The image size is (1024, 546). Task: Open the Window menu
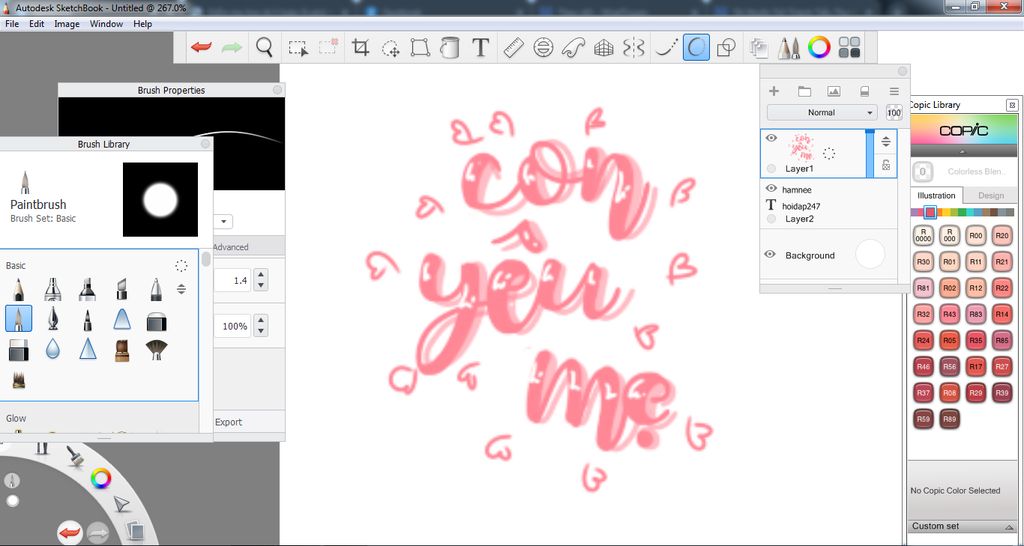tap(106, 24)
